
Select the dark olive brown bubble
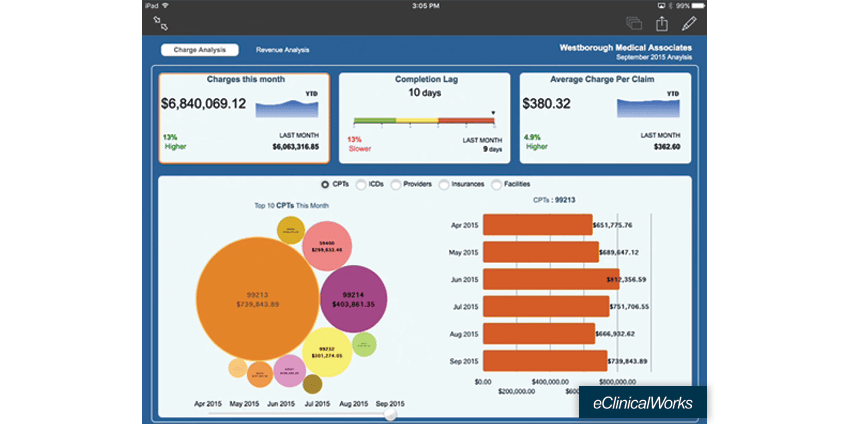[x=313, y=384]
